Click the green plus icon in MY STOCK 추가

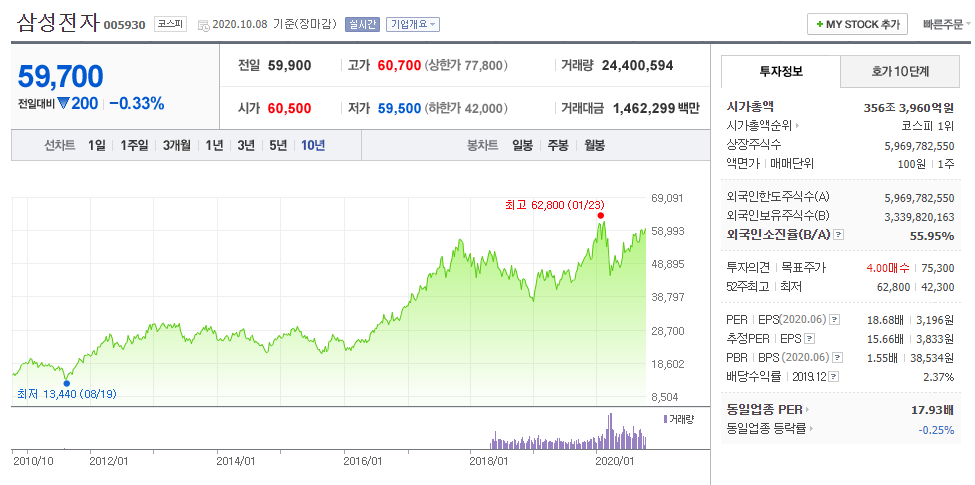tap(820, 25)
